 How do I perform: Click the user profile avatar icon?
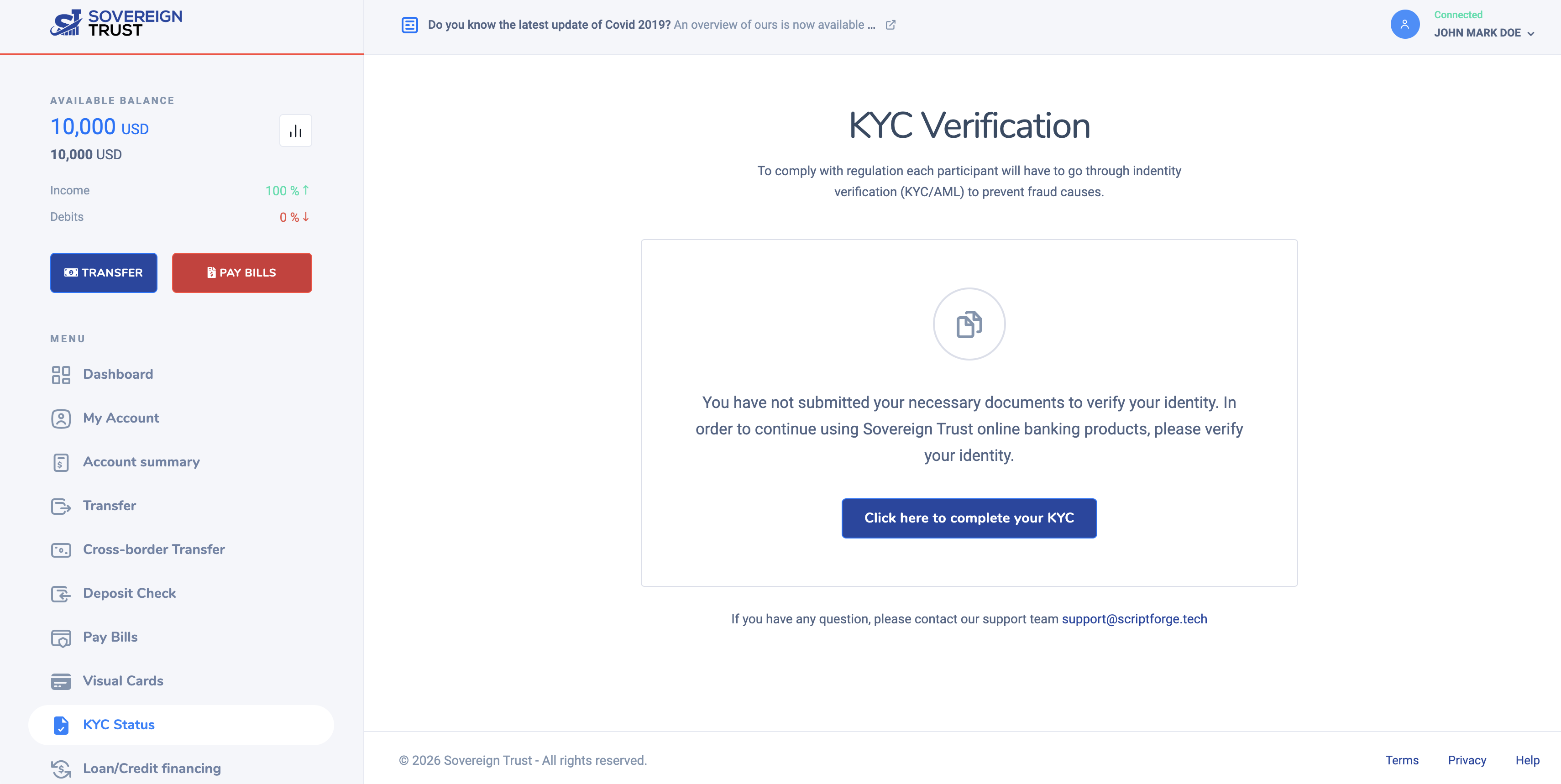1404,24
